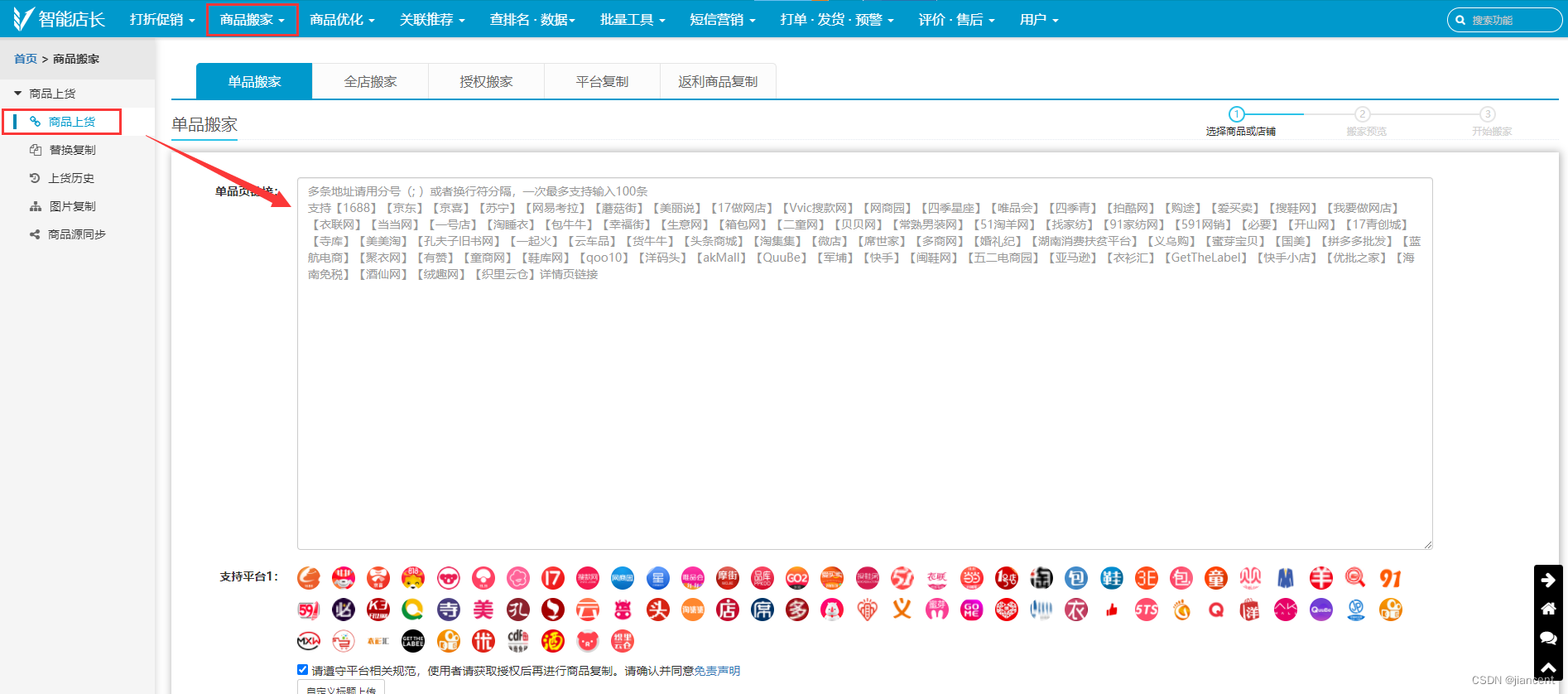This screenshot has height=694, width=1568.
Task: Click the orange 91 platform icon
Action: pos(1391,578)
